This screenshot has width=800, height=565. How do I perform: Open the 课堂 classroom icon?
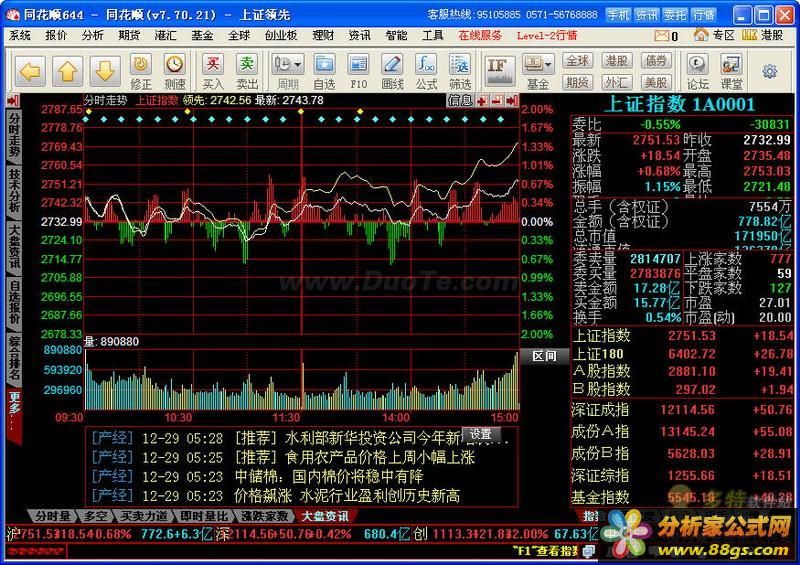tap(732, 71)
